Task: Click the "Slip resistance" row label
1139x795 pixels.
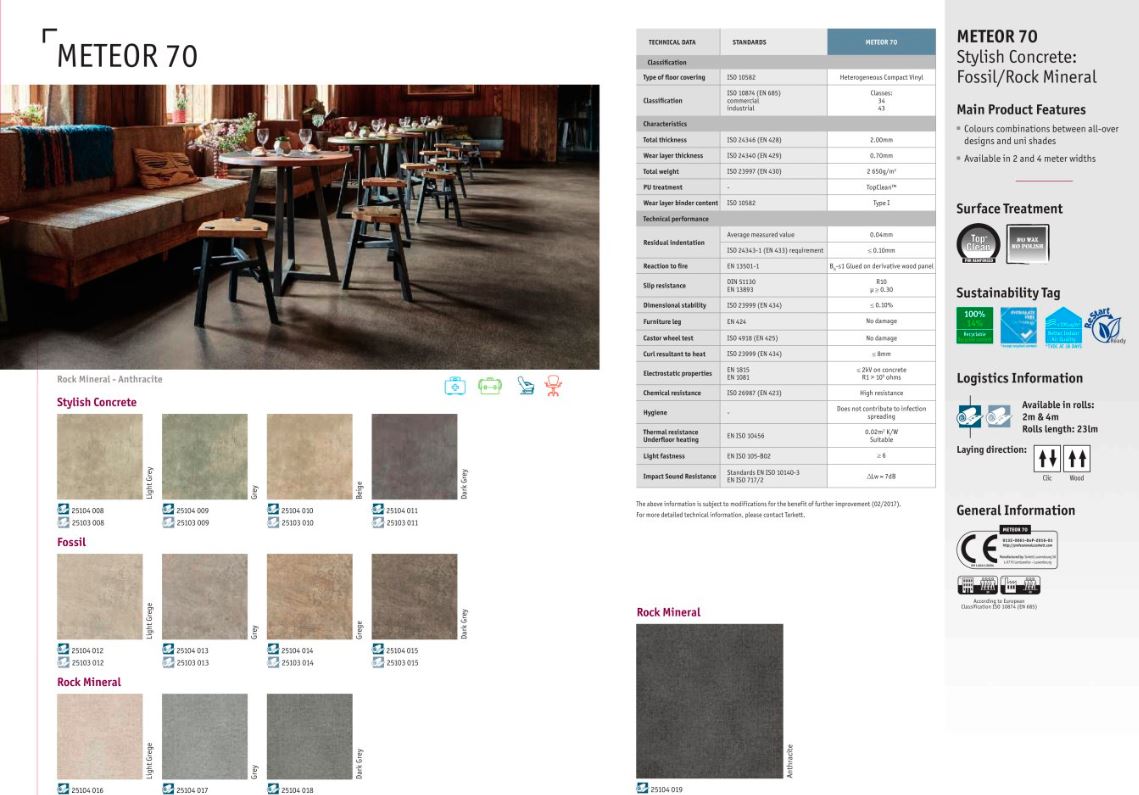Action: [664, 286]
